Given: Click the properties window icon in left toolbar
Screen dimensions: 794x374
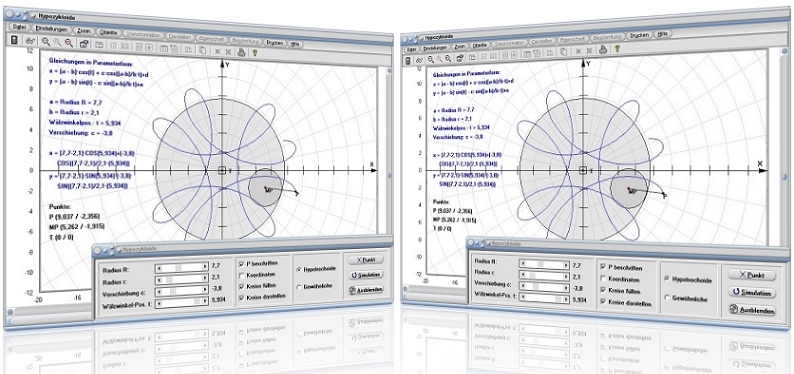Looking at the screenshot, I should 84,45.
